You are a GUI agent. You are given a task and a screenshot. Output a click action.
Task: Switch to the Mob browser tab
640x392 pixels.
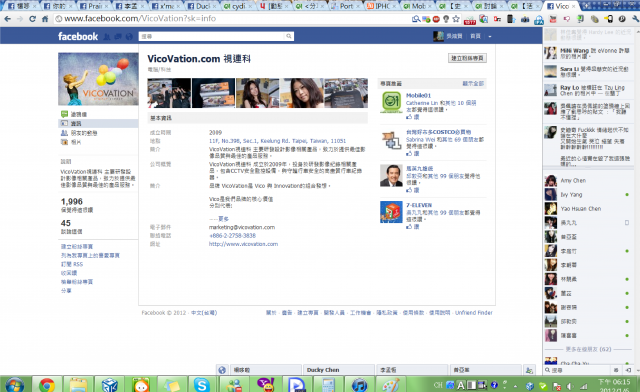point(418,6)
